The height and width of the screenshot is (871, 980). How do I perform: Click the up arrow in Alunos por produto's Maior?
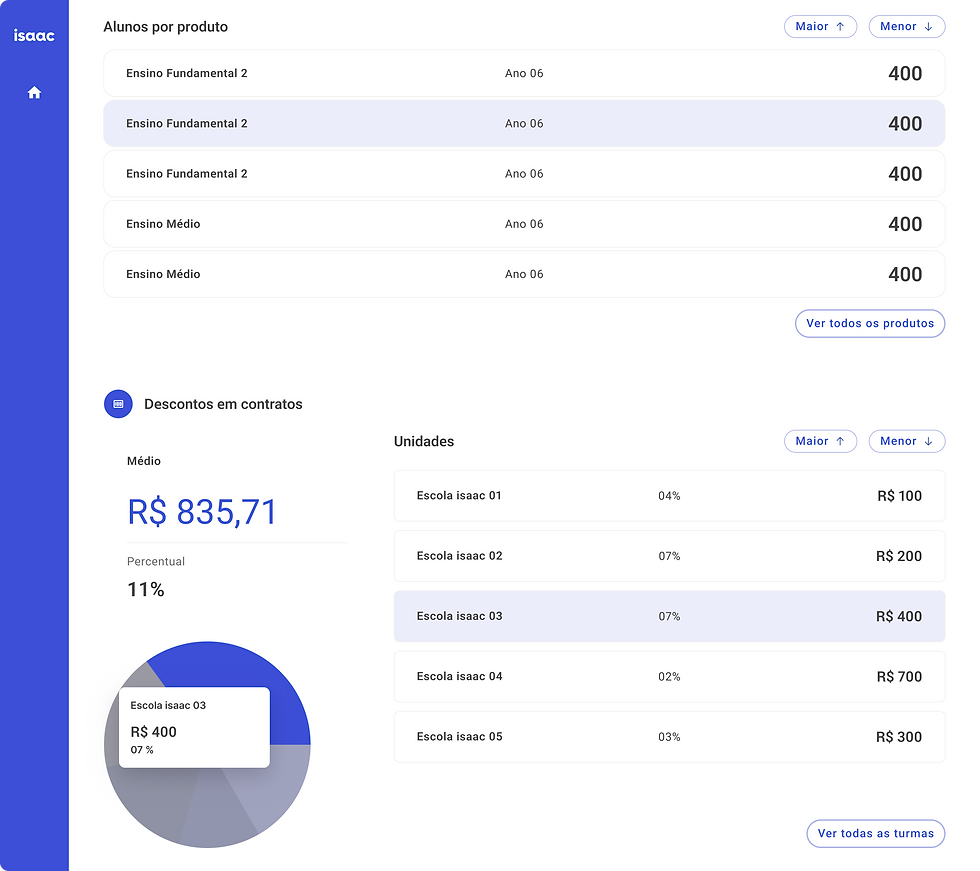click(840, 27)
